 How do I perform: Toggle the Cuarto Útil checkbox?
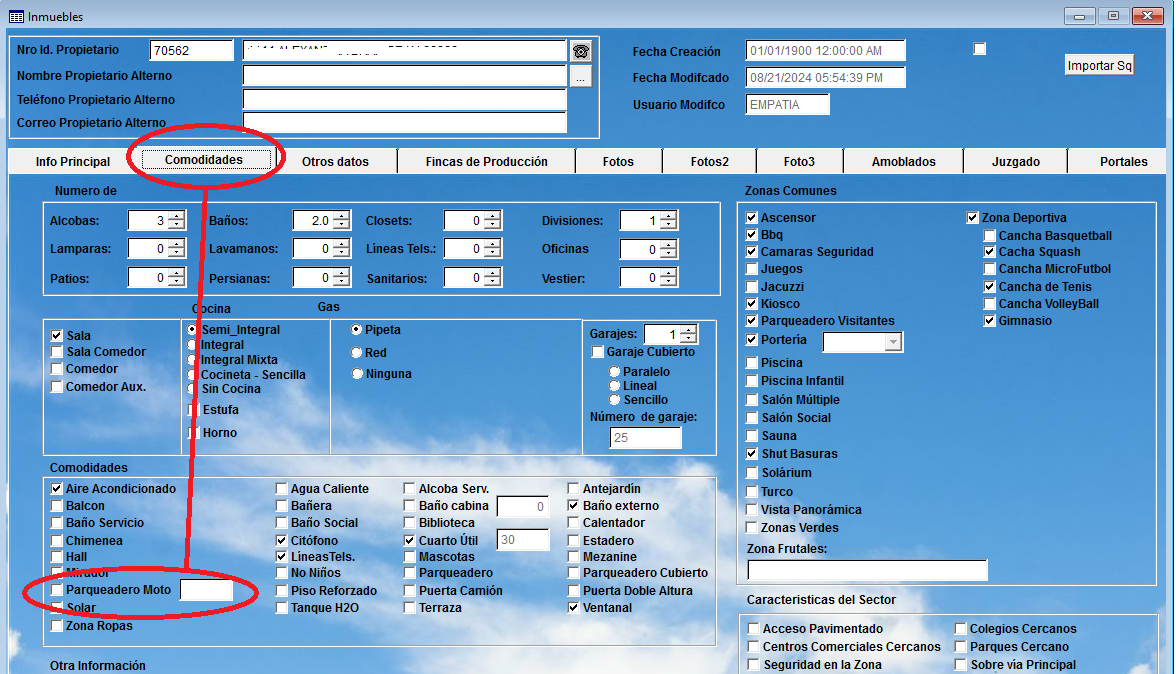click(x=409, y=540)
